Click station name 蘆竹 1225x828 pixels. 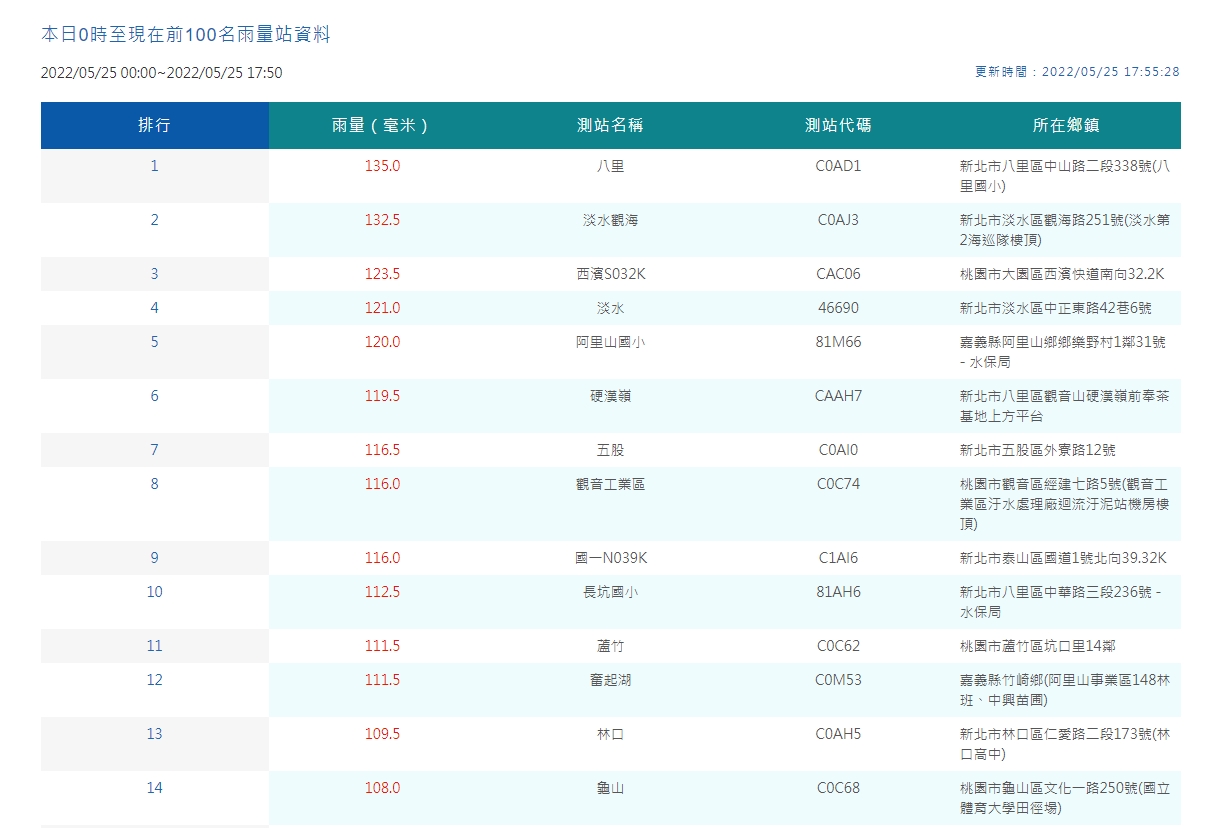610,646
